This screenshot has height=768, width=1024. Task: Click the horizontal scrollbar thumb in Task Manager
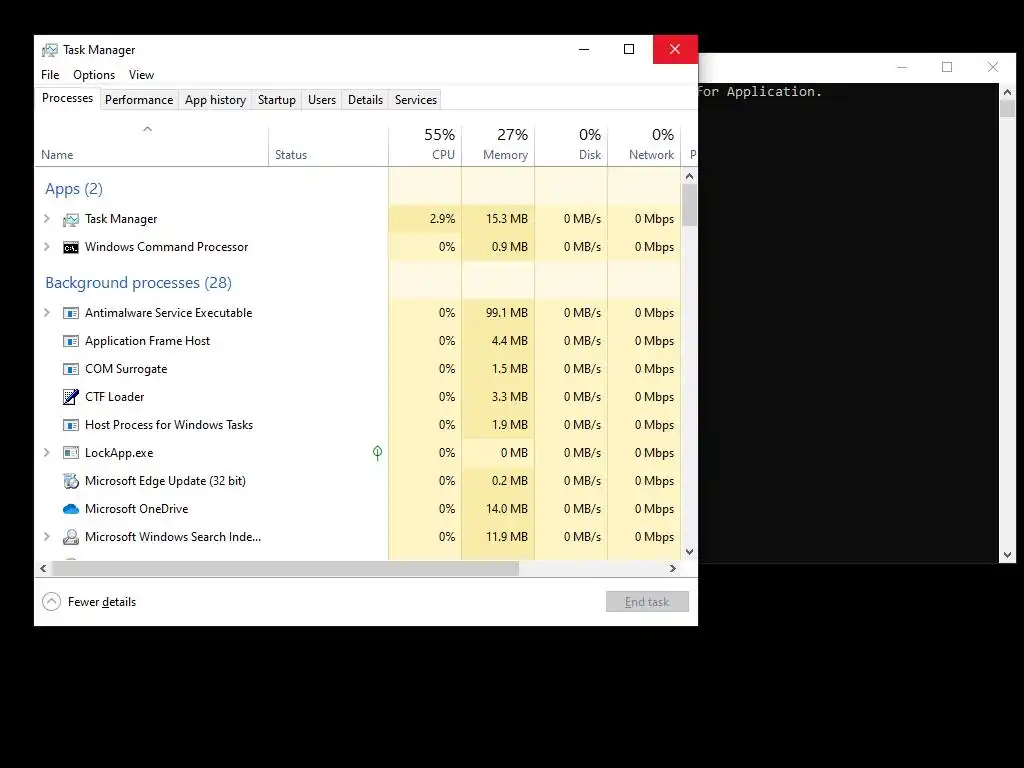coord(285,569)
